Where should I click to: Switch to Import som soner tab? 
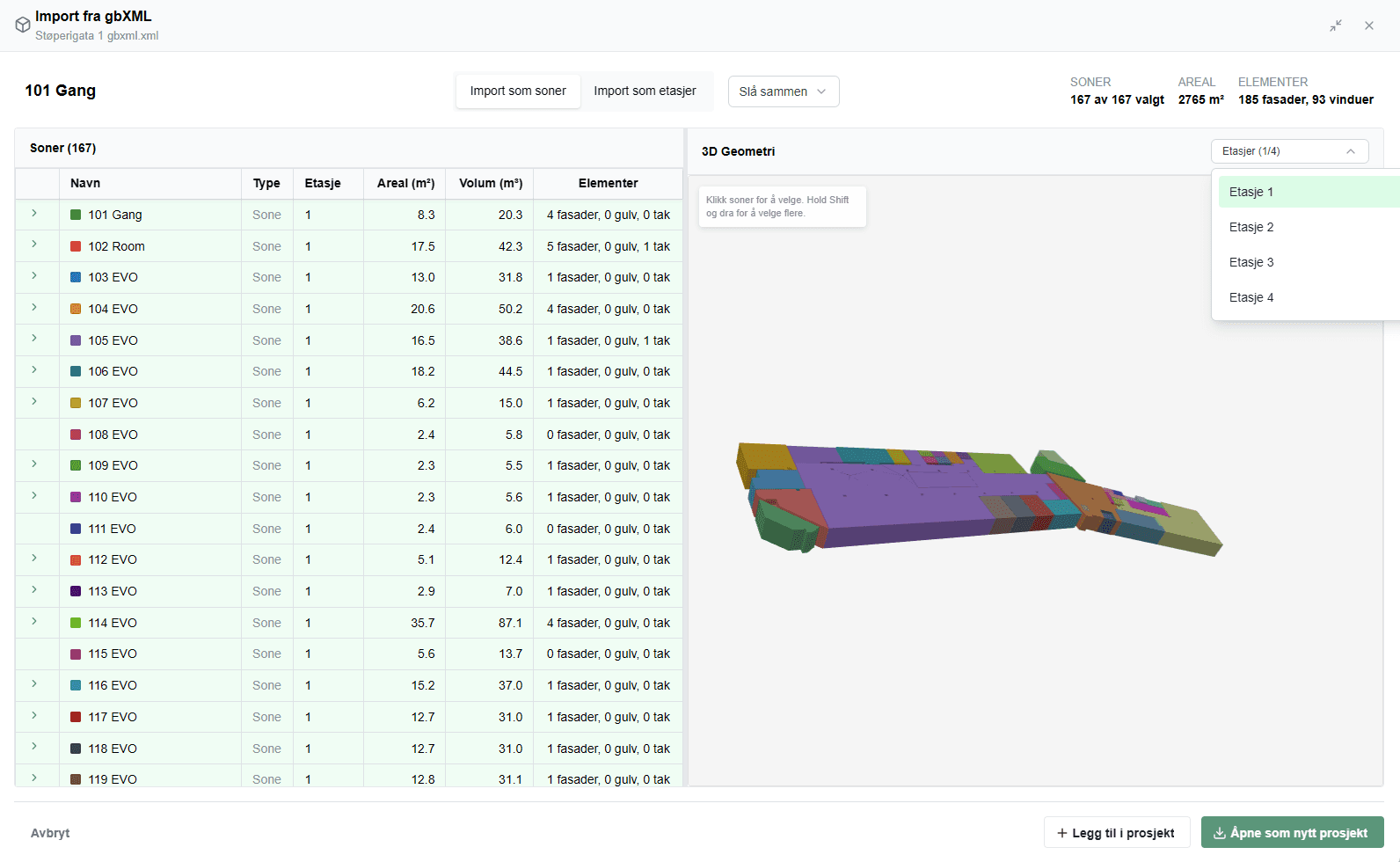518,91
